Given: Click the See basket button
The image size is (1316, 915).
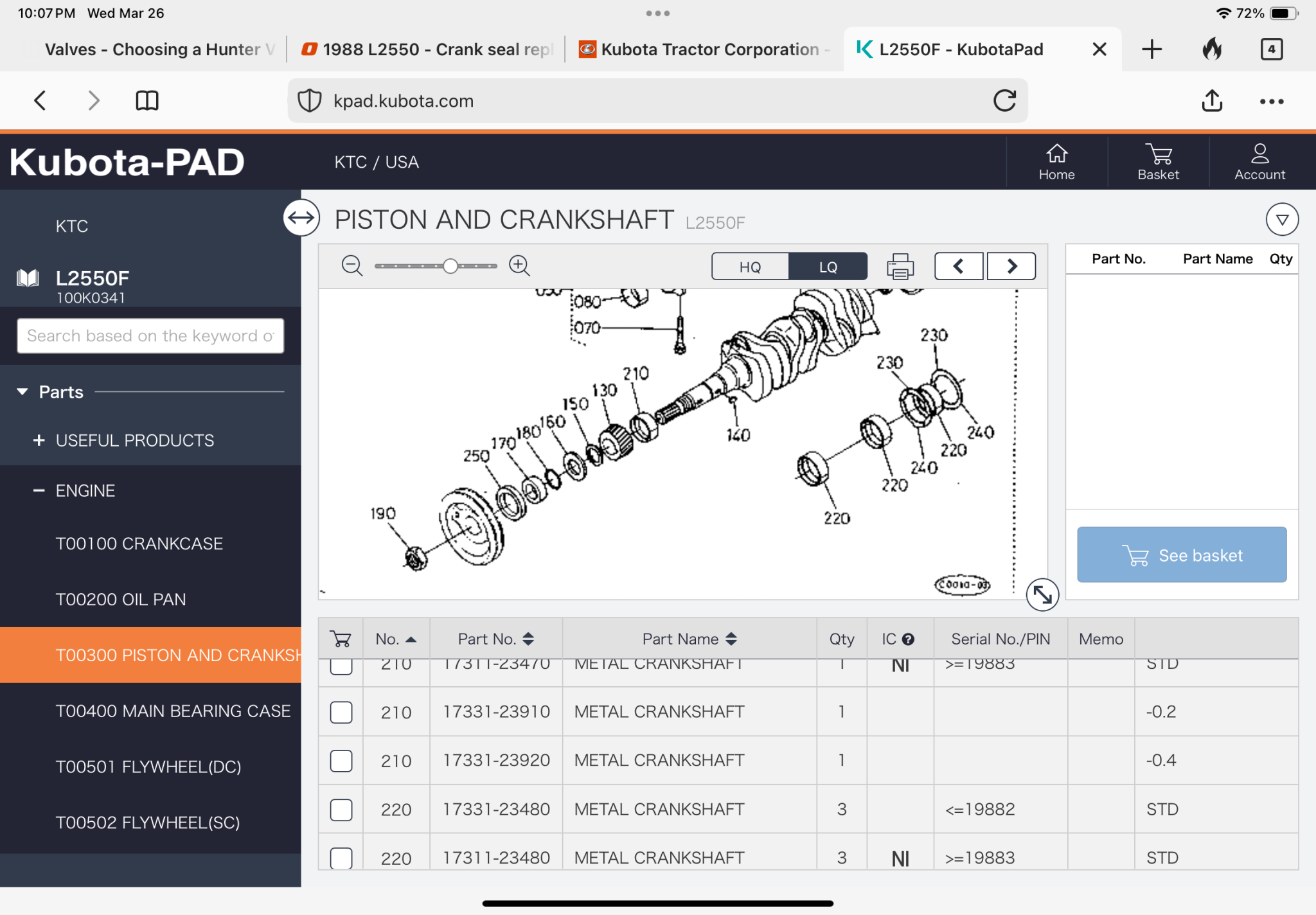Looking at the screenshot, I should click(x=1182, y=555).
